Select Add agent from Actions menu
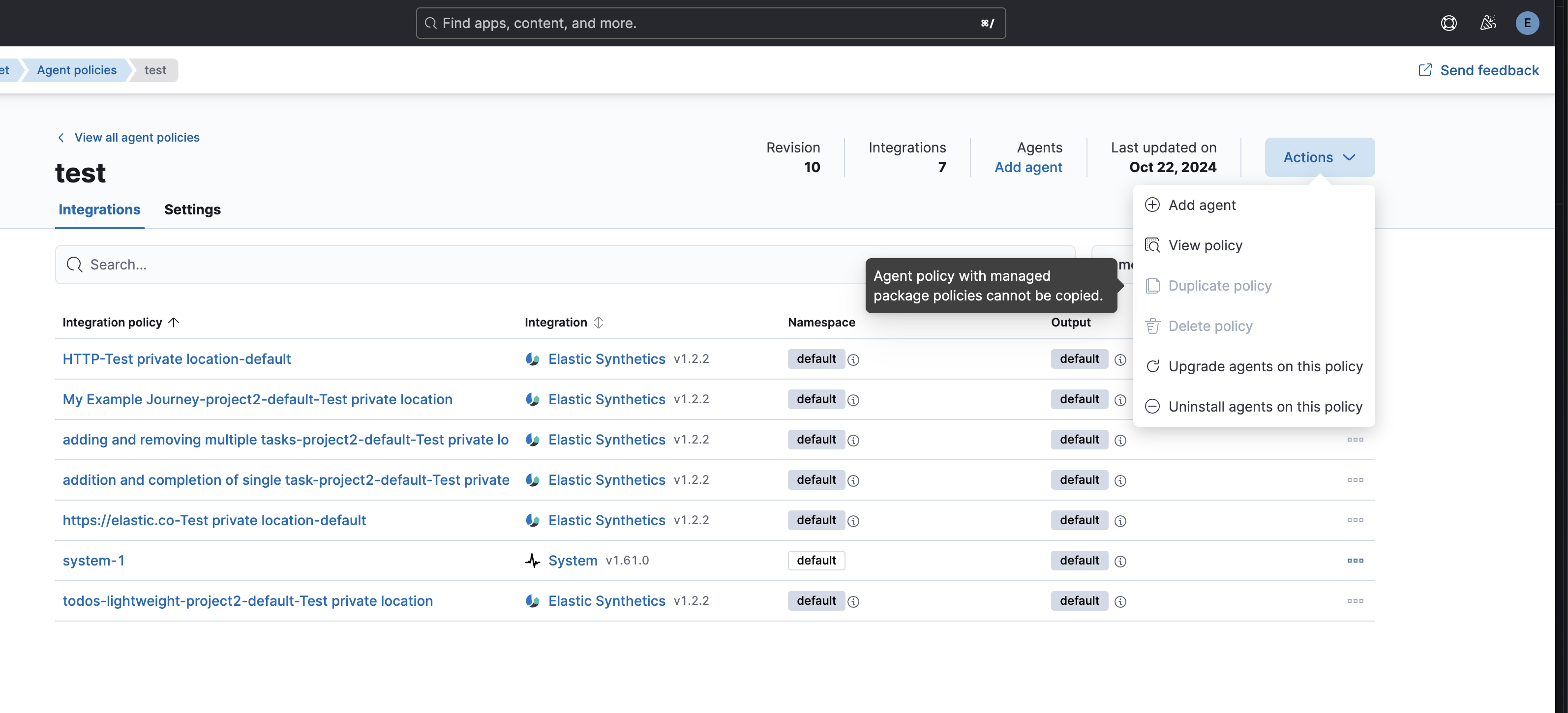 pos(1254,205)
